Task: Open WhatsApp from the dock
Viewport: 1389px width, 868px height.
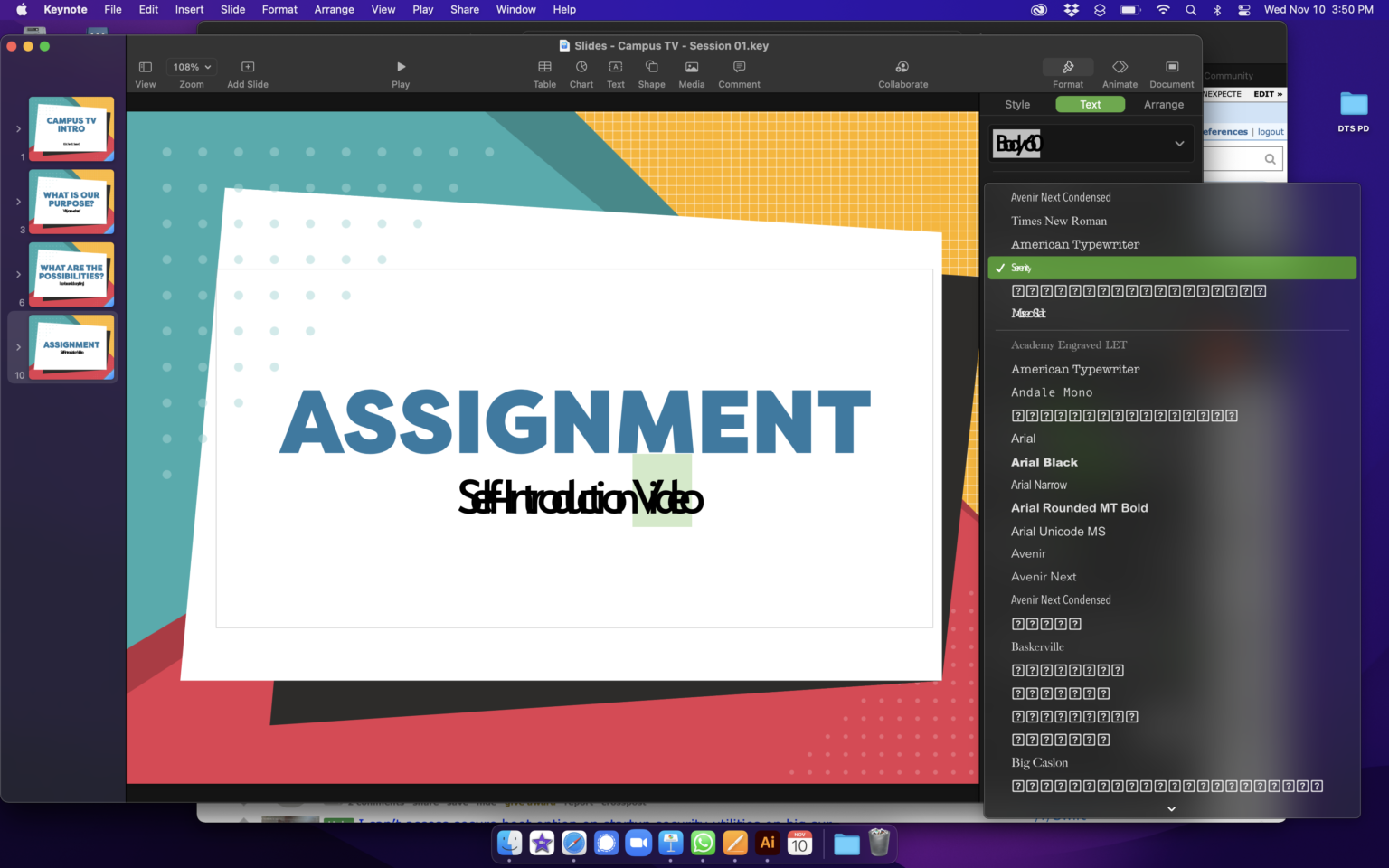Action: [x=703, y=843]
